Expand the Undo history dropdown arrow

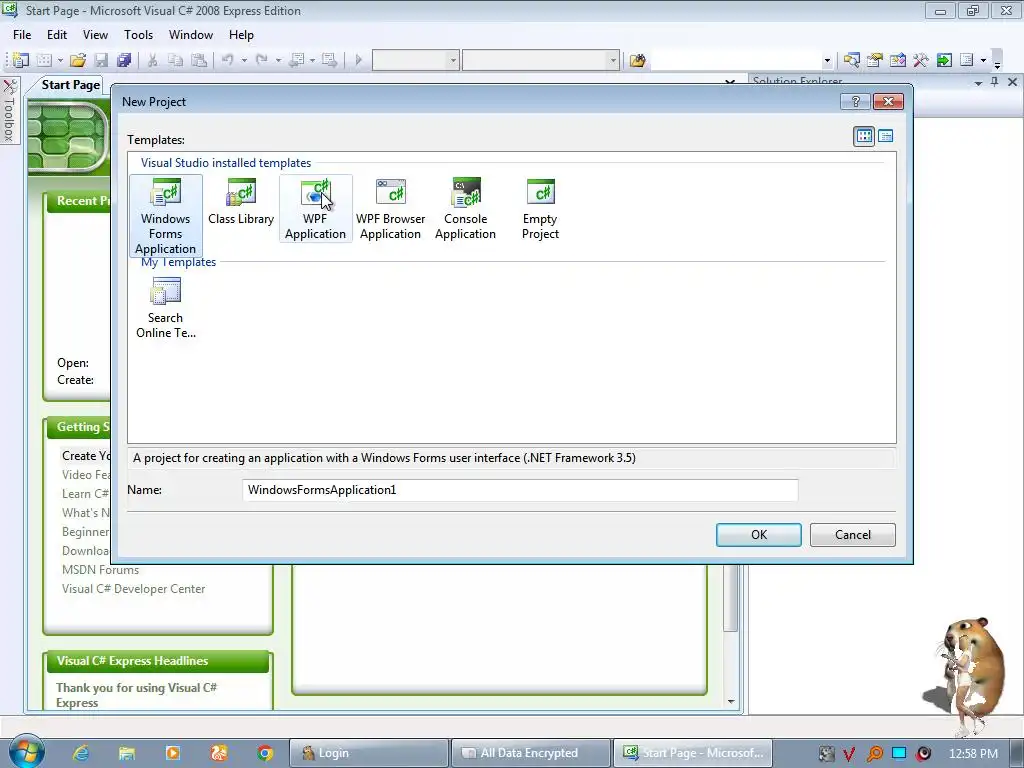(244, 60)
